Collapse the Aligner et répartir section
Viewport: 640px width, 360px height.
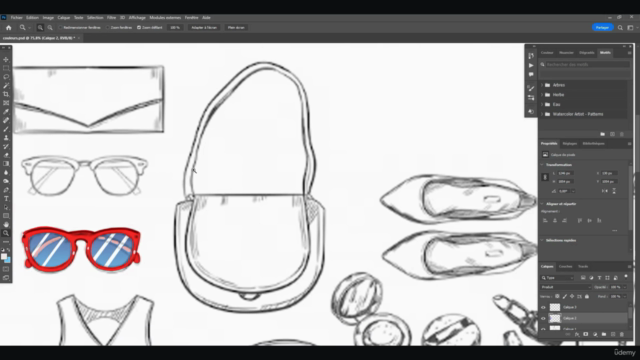542,204
